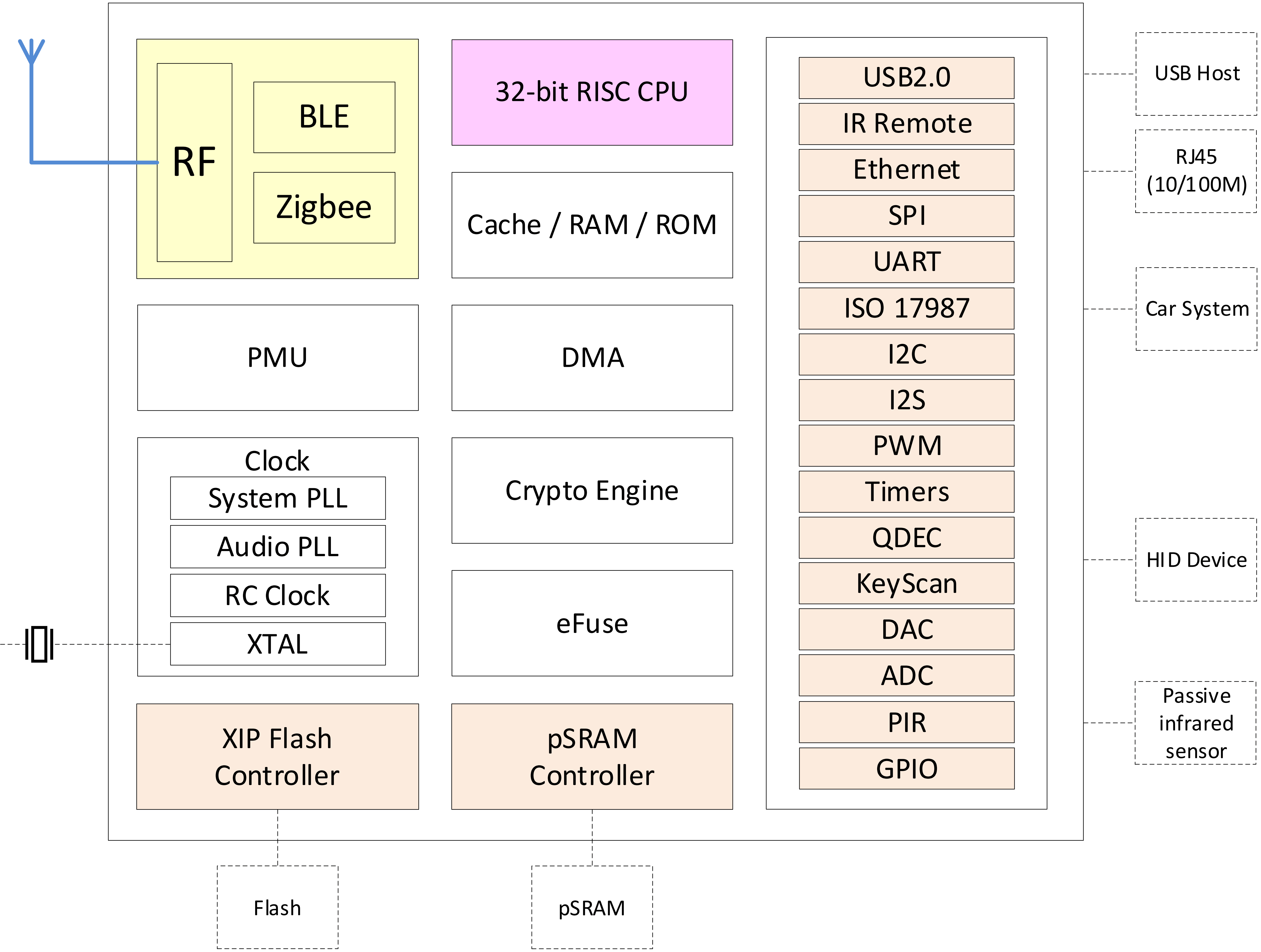Click the GPIO box
The height and width of the screenshot is (952, 1261).
coord(906,768)
